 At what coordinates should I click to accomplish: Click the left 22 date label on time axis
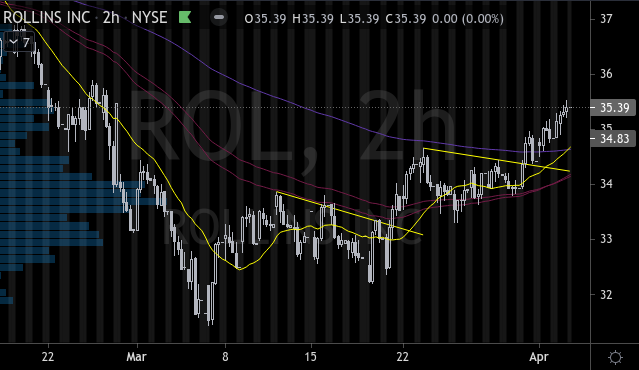point(48,357)
